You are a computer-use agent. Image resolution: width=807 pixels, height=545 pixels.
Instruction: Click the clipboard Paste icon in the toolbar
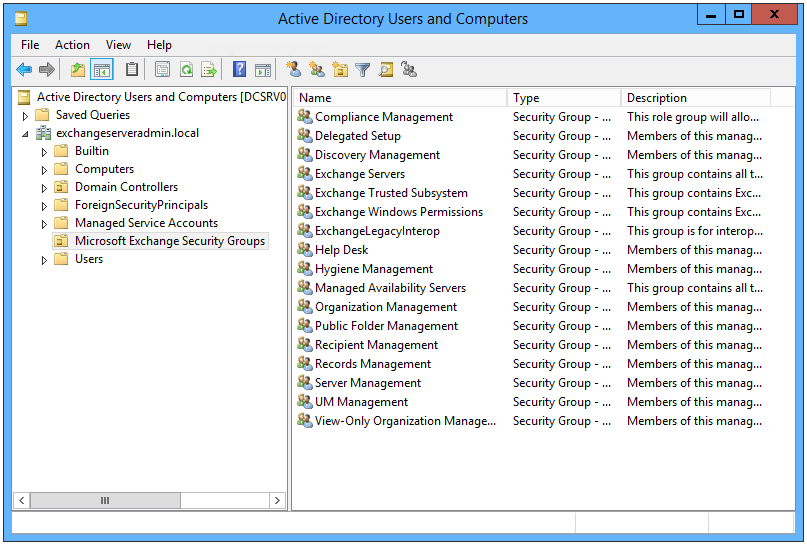(132, 69)
